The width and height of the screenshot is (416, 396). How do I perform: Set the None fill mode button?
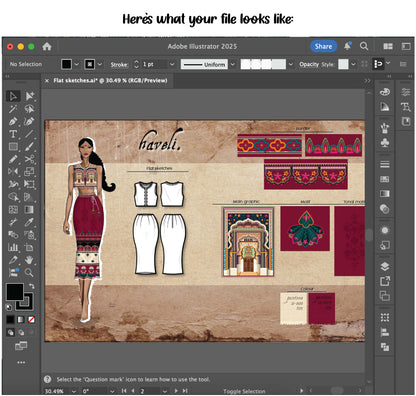pos(31,320)
